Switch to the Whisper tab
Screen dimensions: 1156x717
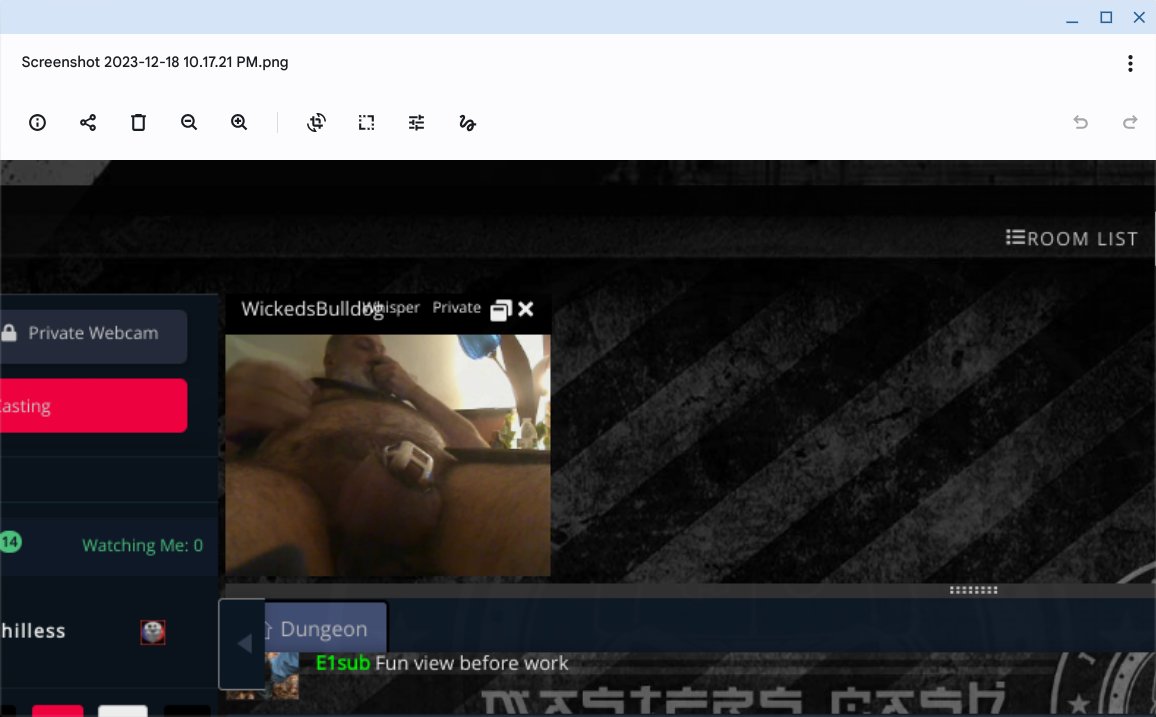pos(392,308)
